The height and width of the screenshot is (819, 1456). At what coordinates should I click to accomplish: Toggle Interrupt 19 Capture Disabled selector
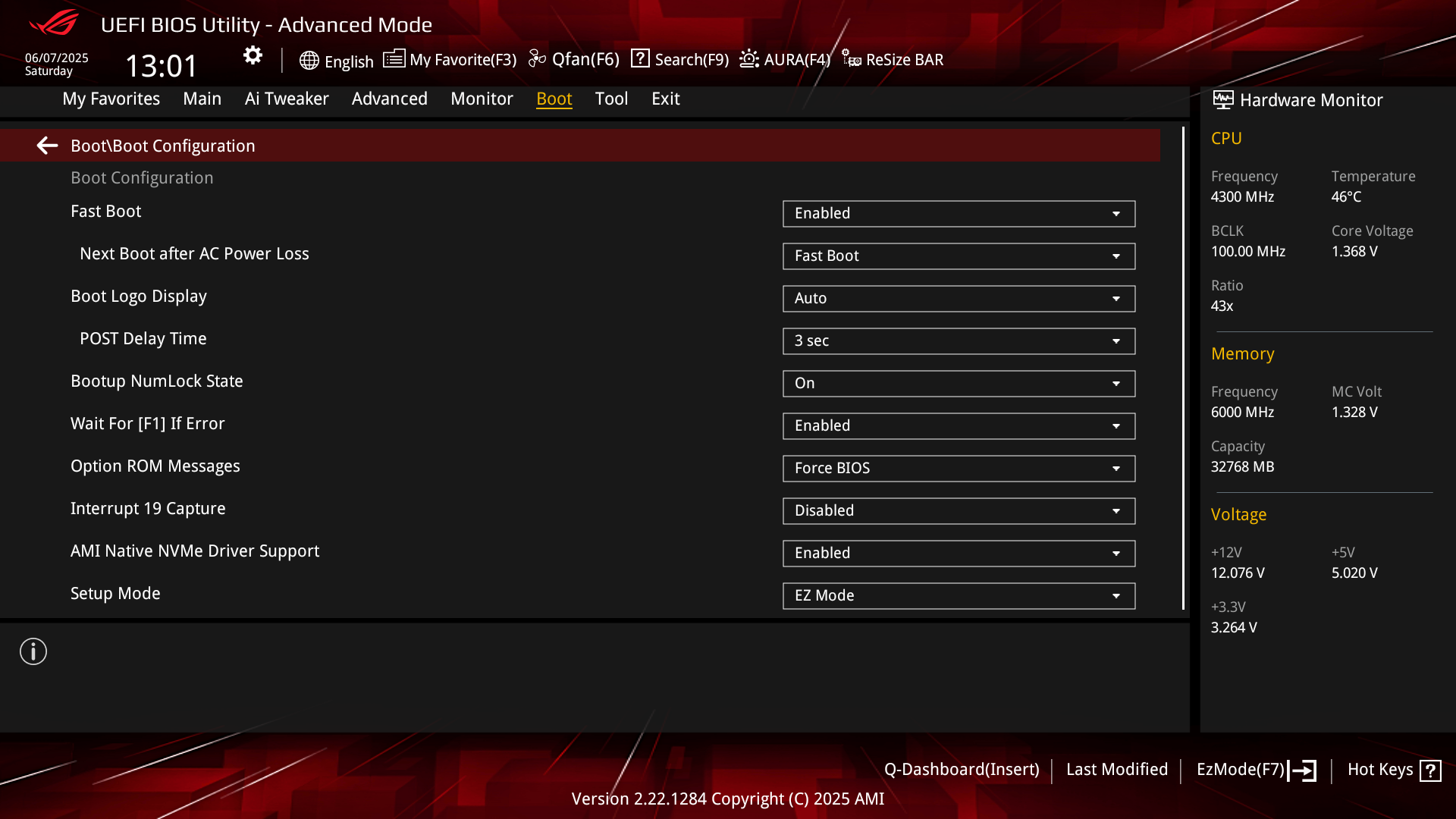959,511
